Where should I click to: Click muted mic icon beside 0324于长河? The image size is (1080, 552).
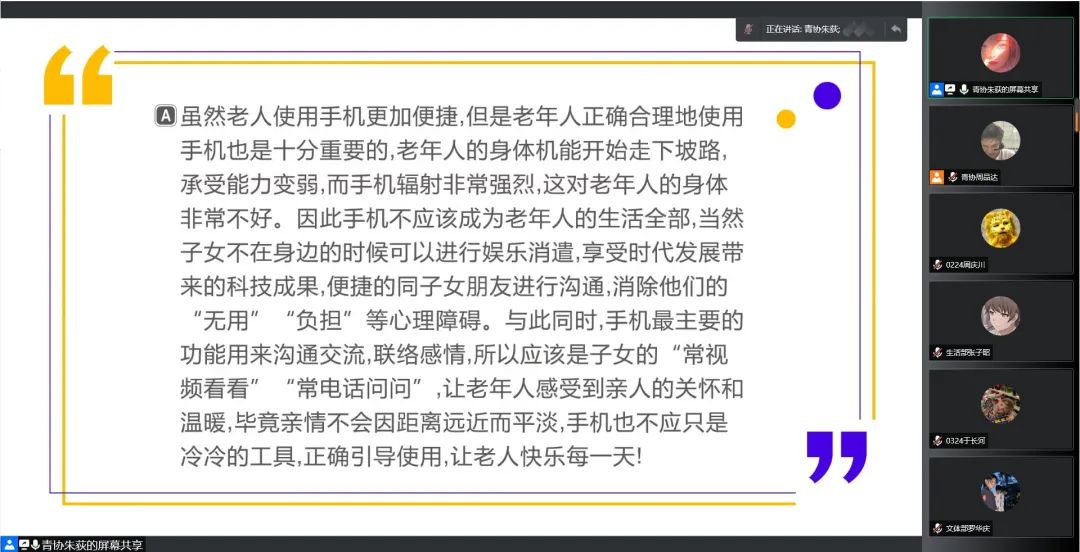coord(937,440)
